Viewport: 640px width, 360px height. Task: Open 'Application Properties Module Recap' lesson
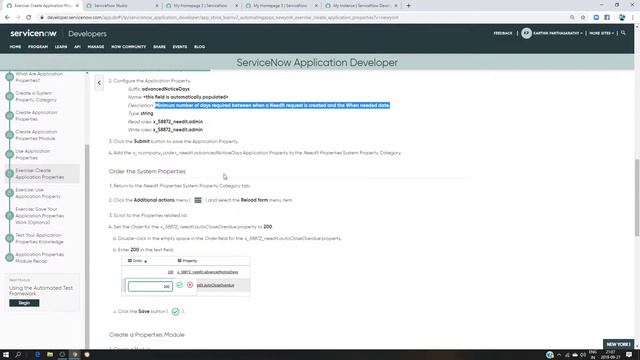pos(40,258)
